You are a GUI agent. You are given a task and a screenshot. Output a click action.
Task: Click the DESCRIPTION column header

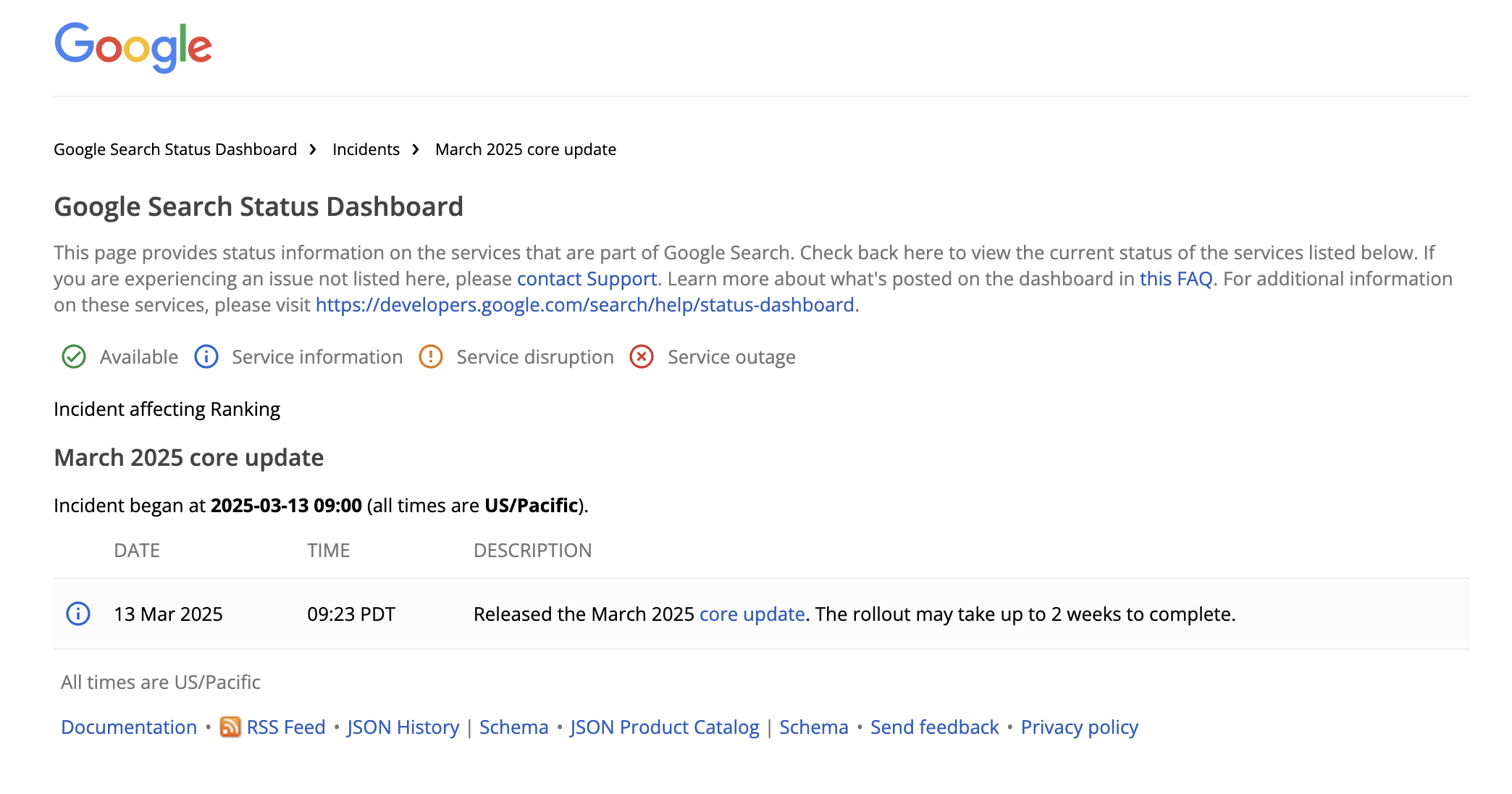coord(533,551)
